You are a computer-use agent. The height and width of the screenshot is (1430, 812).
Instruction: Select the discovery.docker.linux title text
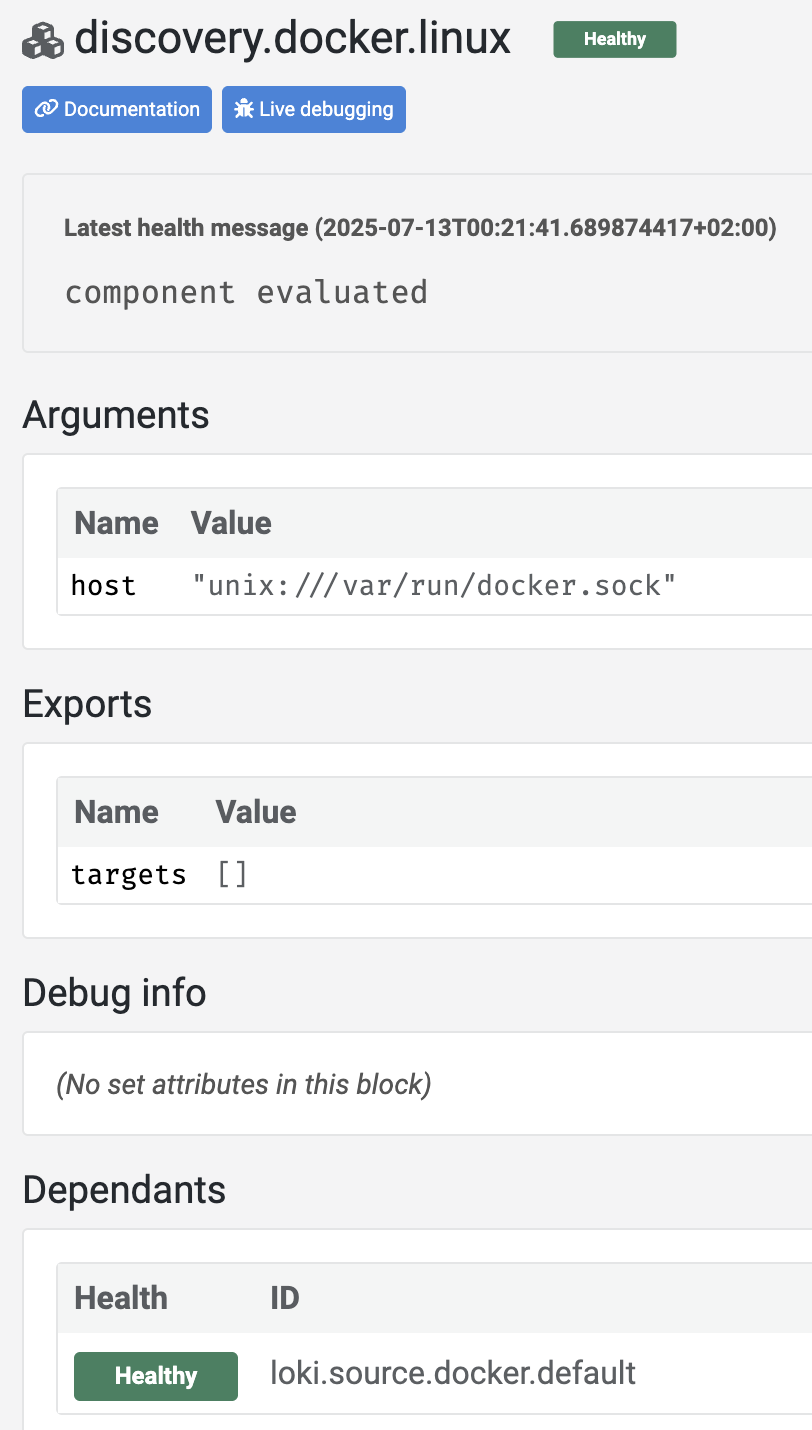pos(292,39)
